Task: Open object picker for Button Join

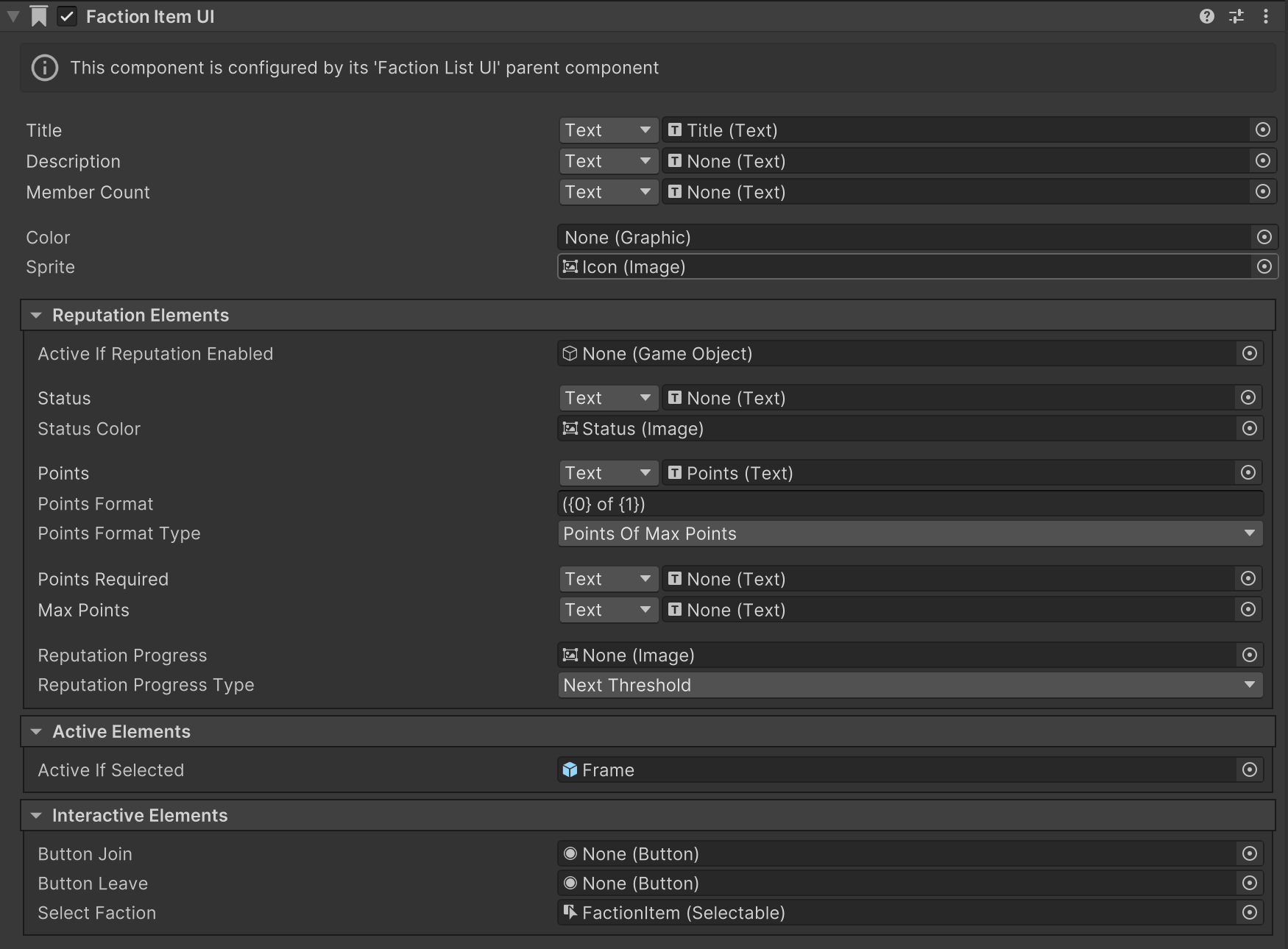Action: (1249, 854)
